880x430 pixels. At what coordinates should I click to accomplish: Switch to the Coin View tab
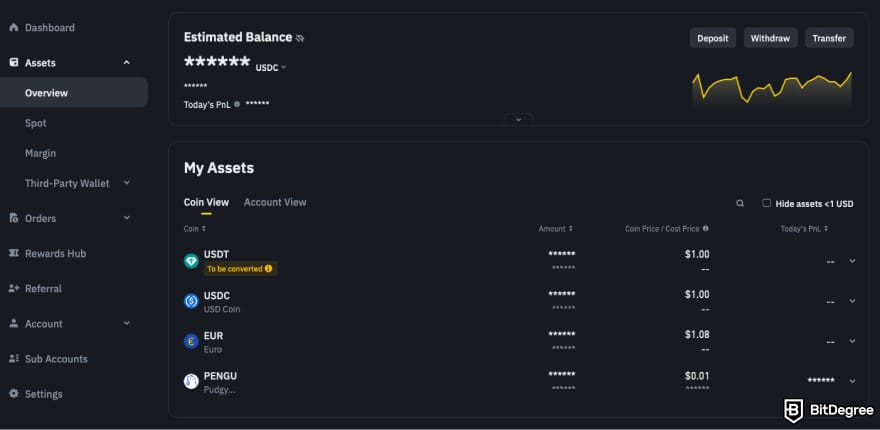(x=206, y=203)
